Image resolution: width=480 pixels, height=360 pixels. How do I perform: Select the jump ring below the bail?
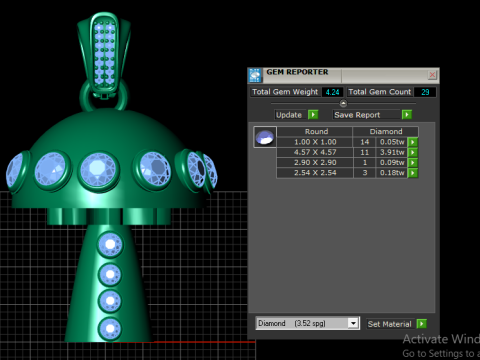point(104,97)
